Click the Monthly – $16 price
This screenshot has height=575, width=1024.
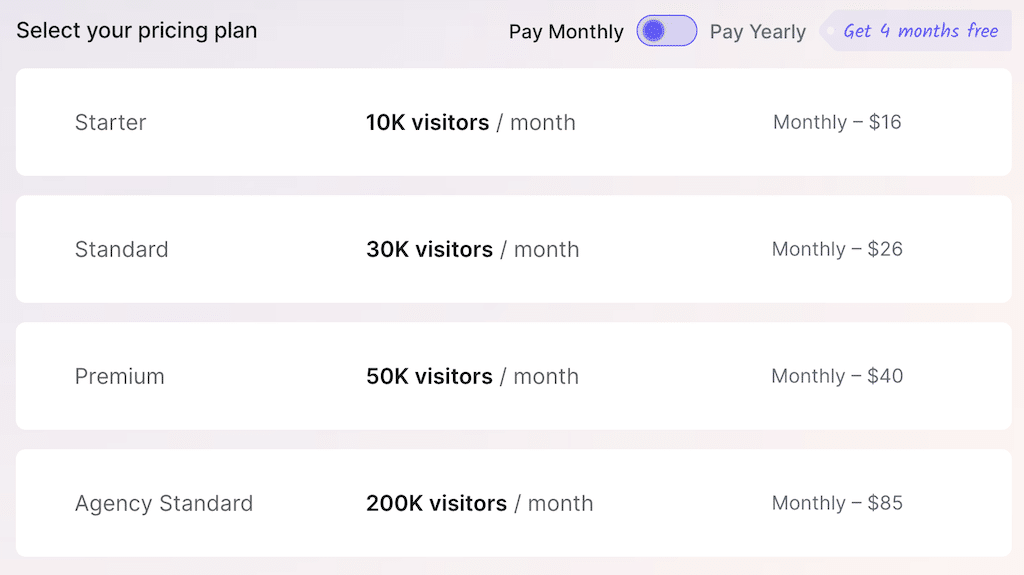tap(837, 123)
